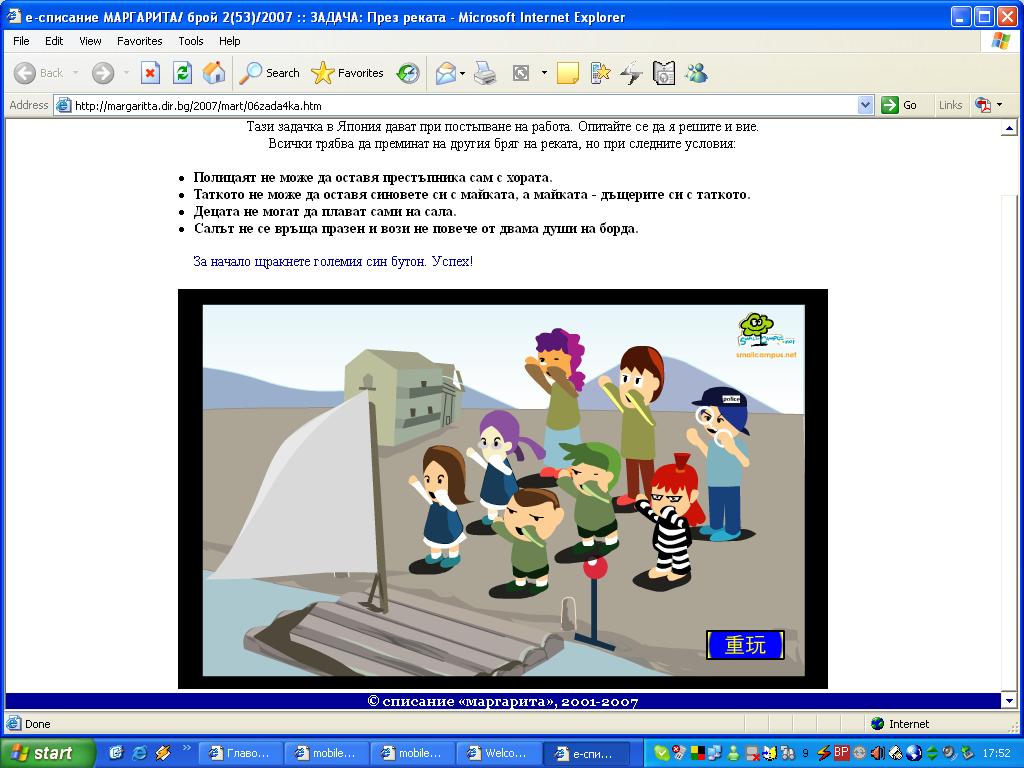The width and height of the screenshot is (1024, 768).
Task: Click the yellow sticky note icon
Action: (568, 73)
